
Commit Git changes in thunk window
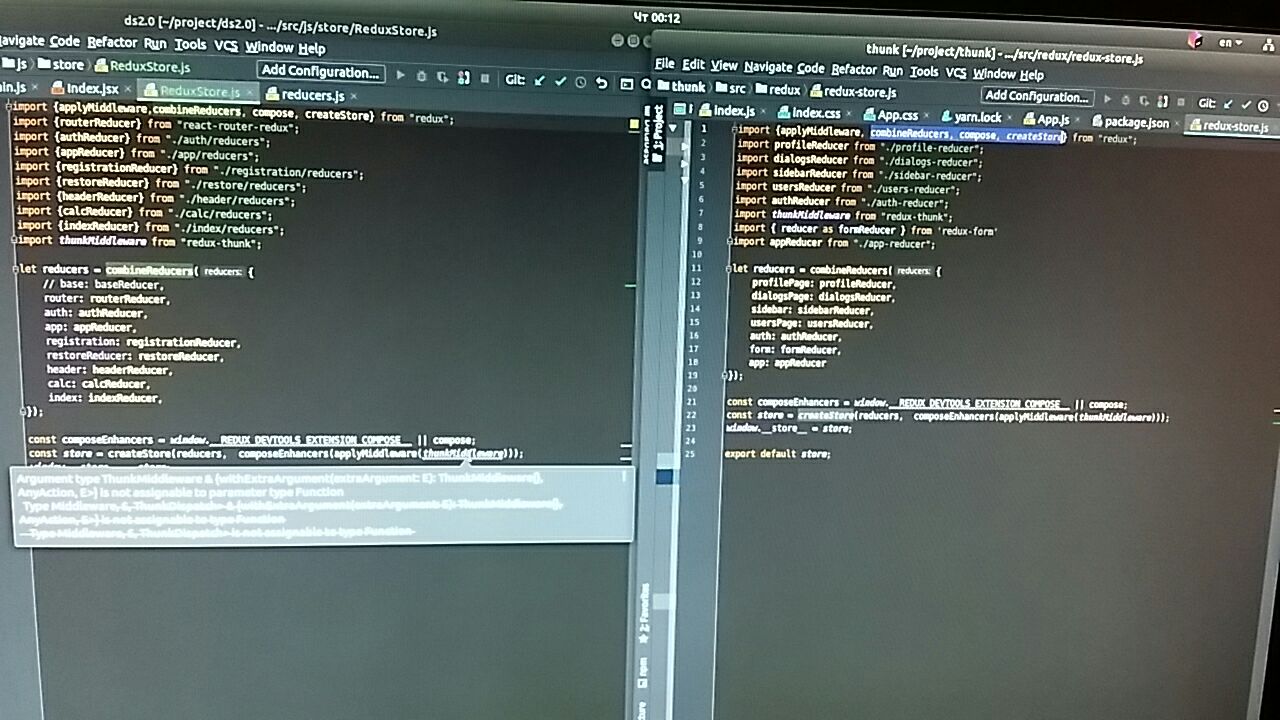click(x=1246, y=105)
